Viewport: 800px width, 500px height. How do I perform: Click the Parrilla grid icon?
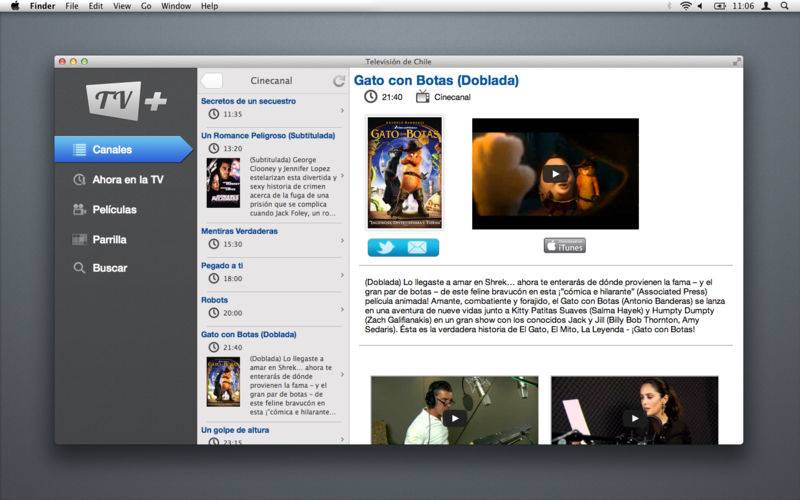click(x=79, y=239)
